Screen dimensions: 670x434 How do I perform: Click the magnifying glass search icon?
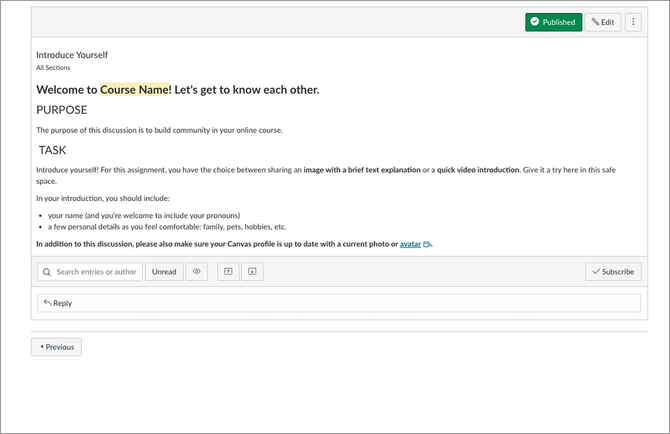coord(47,271)
